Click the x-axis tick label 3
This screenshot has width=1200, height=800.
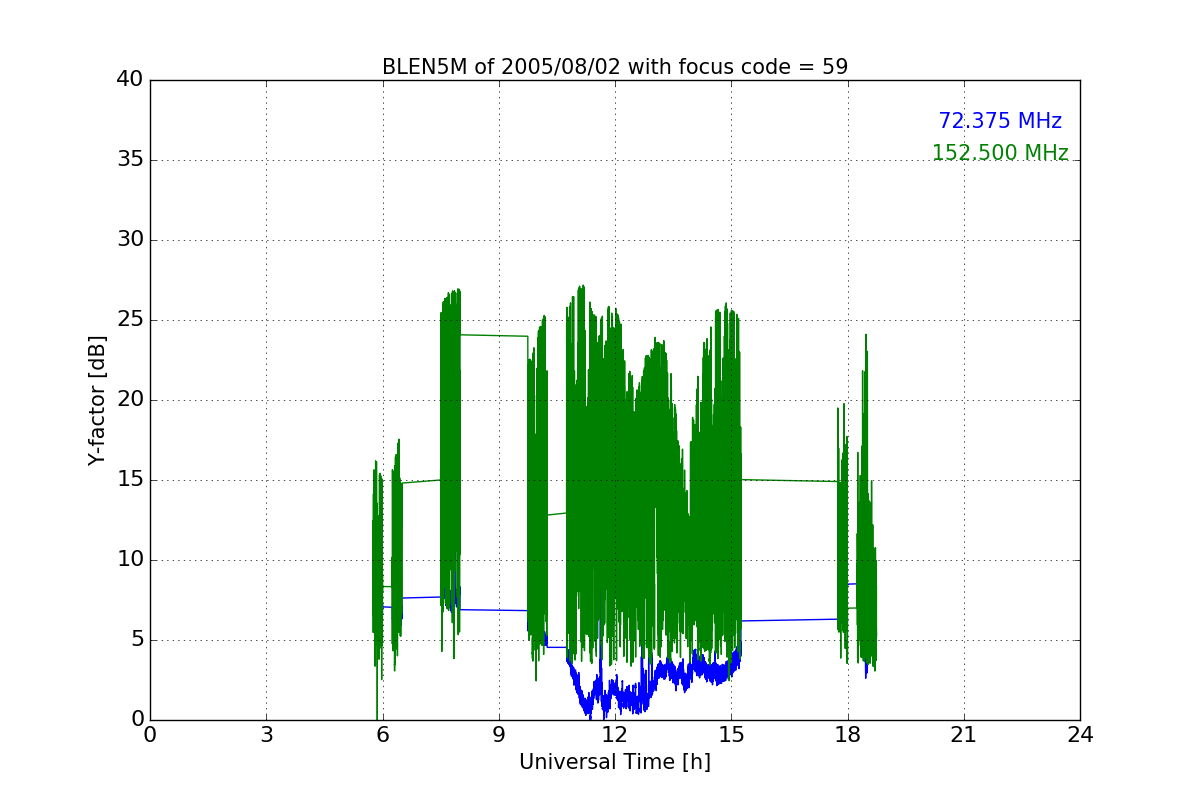pyautogui.click(x=266, y=735)
